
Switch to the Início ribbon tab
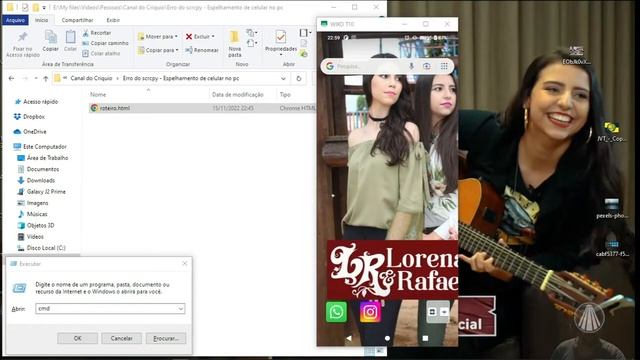point(41,20)
